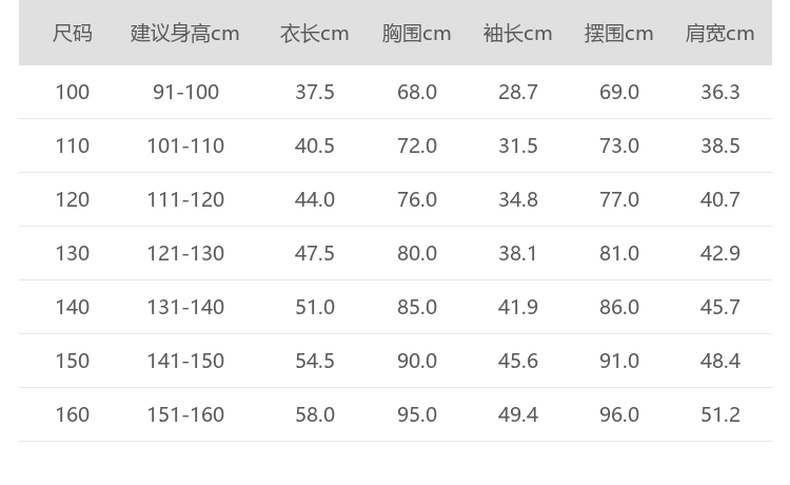
Task: Click the 34.8 sleeve length cell
Action: pos(517,200)
